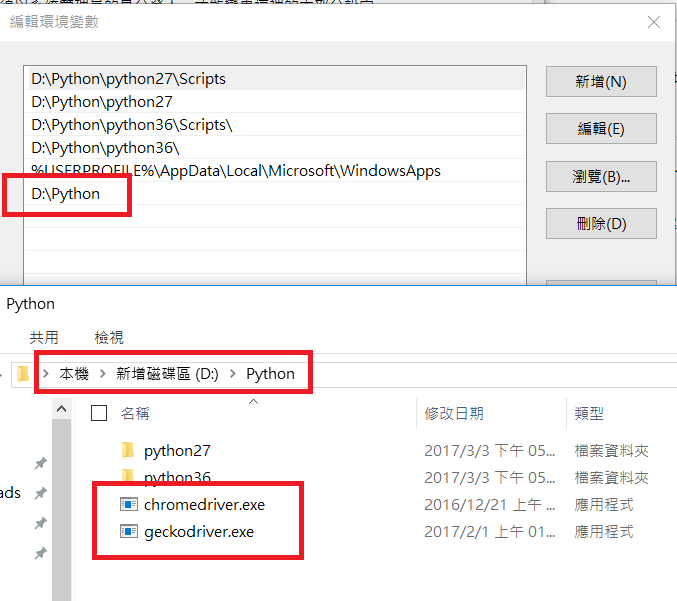Screen dimensions: 677x601
Task: Select the python27 folder
Action: pyautogui.click(x=177, y=451)
